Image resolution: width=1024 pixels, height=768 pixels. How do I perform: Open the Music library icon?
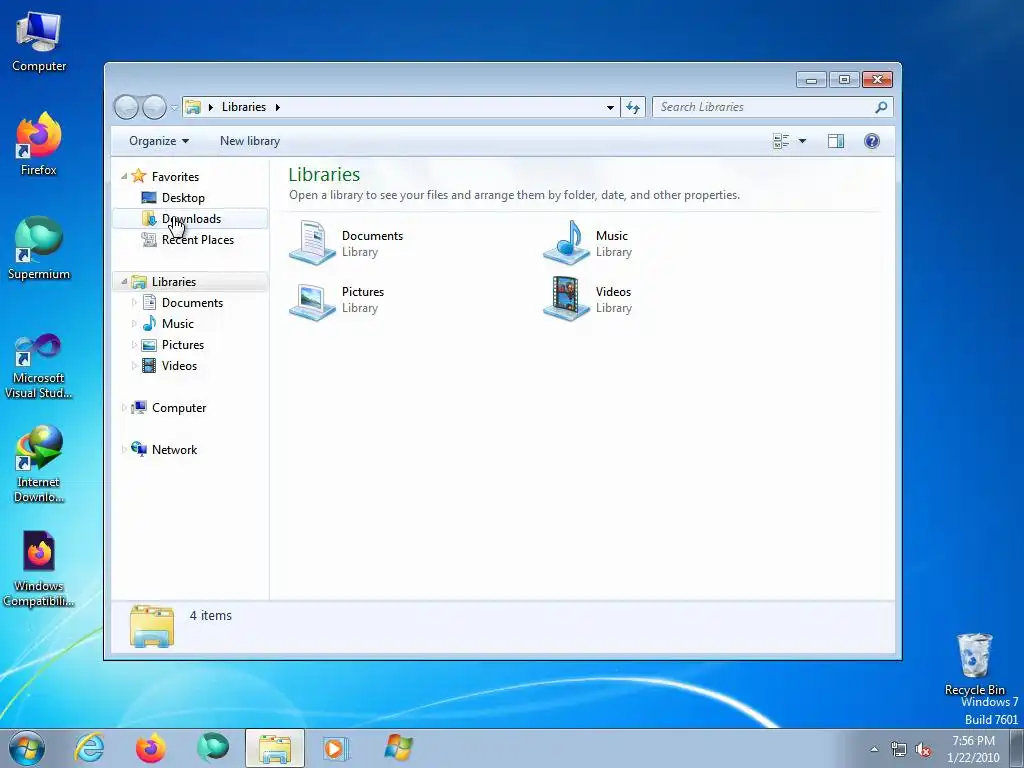(567, 243)
